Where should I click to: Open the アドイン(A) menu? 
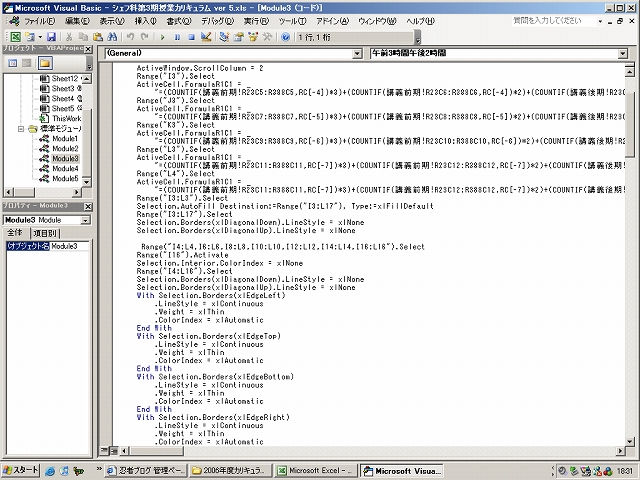tap(333, 21)
